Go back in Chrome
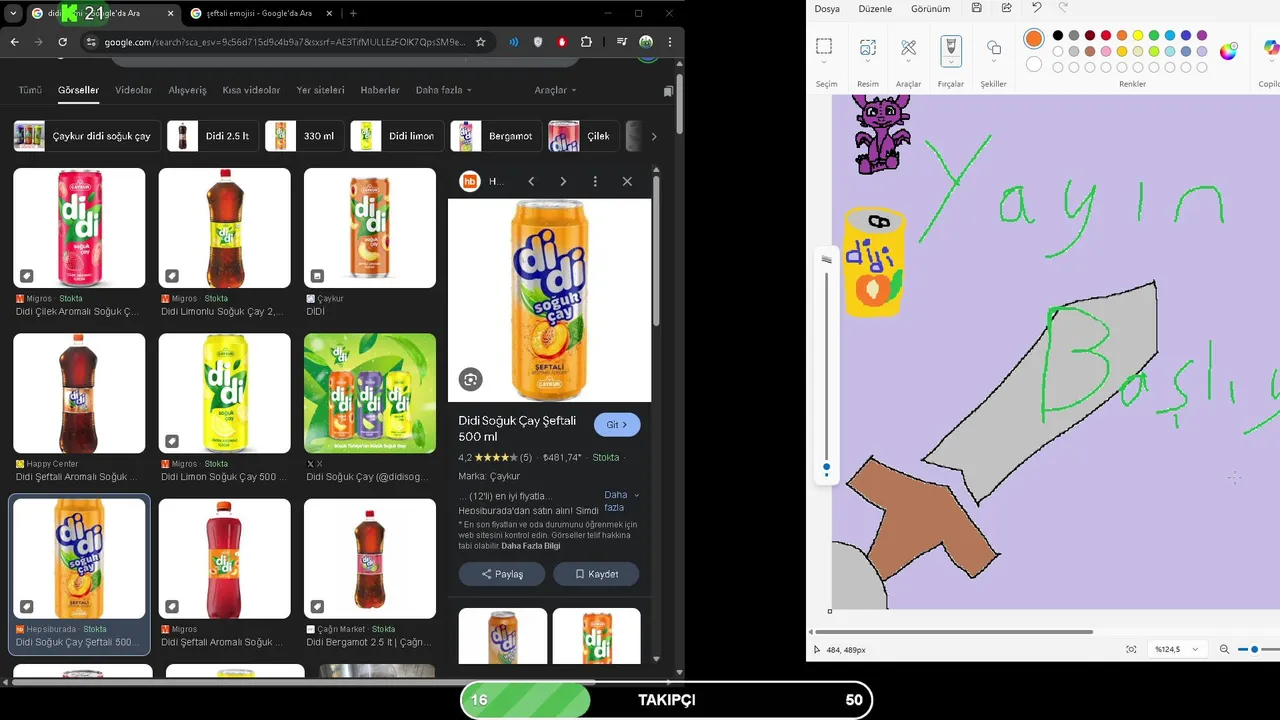Viewport: 1280px width, 720px height. 14,42
